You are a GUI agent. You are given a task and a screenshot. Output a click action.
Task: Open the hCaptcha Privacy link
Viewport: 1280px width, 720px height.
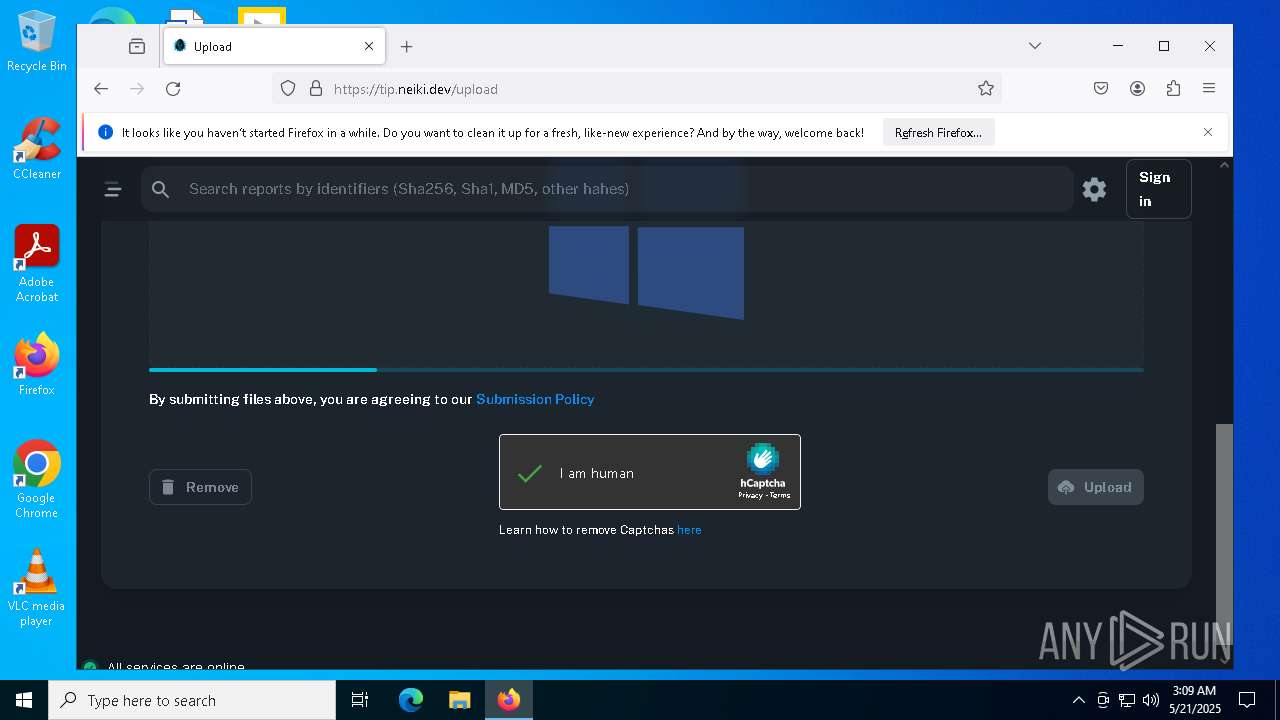pyautogui.click(x=750, y=495)
